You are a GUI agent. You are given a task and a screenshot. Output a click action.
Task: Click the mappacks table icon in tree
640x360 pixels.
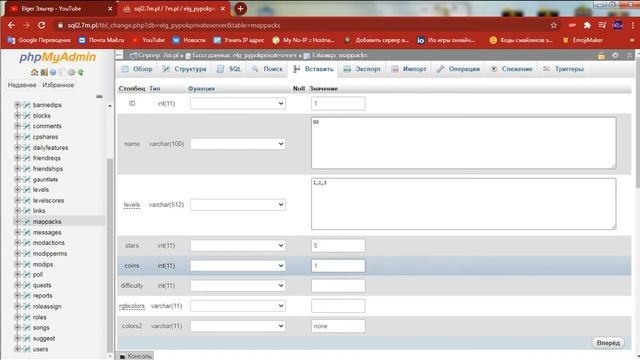[x=27, y=222]
